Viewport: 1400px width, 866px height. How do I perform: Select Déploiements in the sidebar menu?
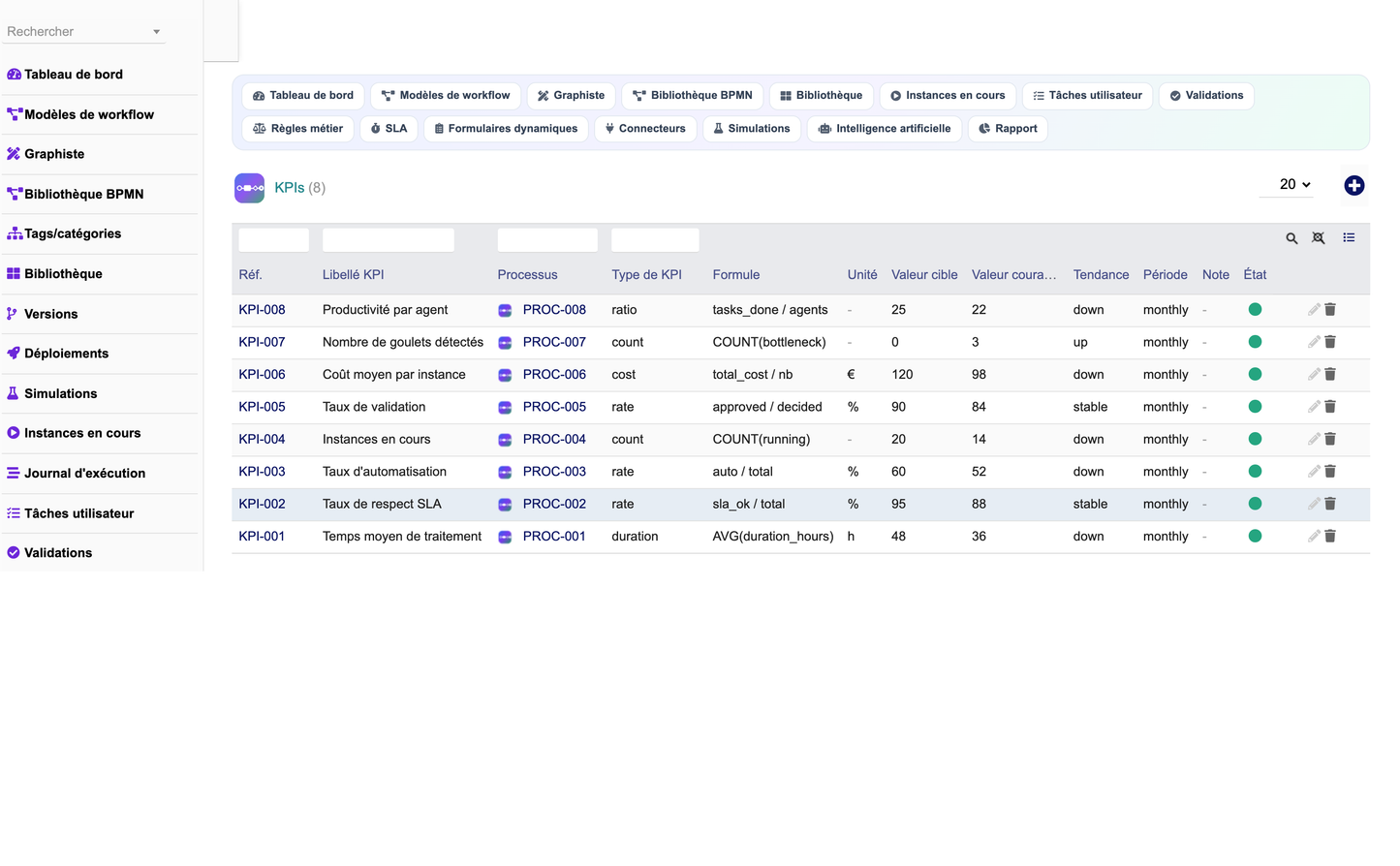click(x=66, y=354)
